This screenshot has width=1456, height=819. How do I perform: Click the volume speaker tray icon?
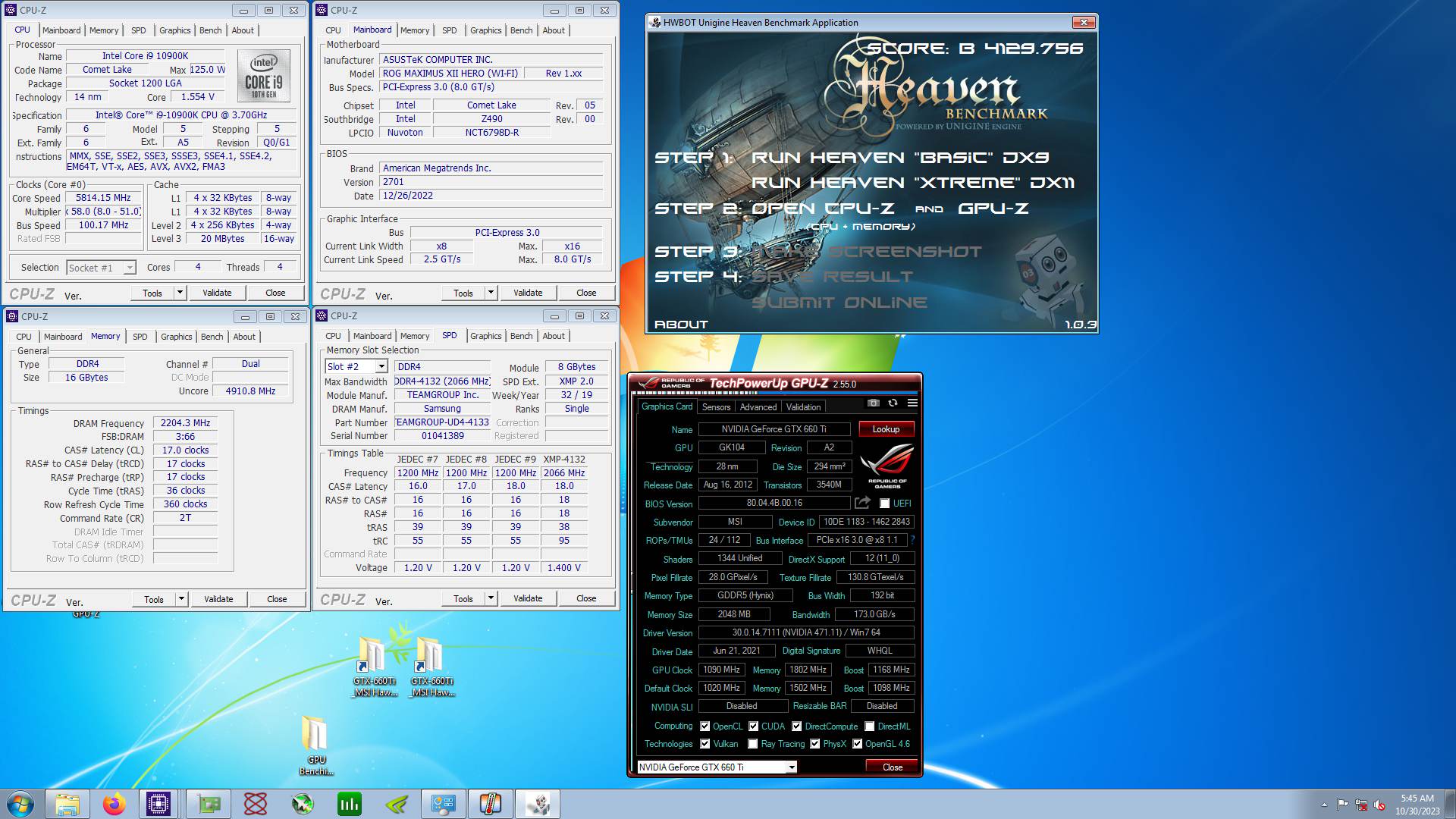coord(1379,805)
